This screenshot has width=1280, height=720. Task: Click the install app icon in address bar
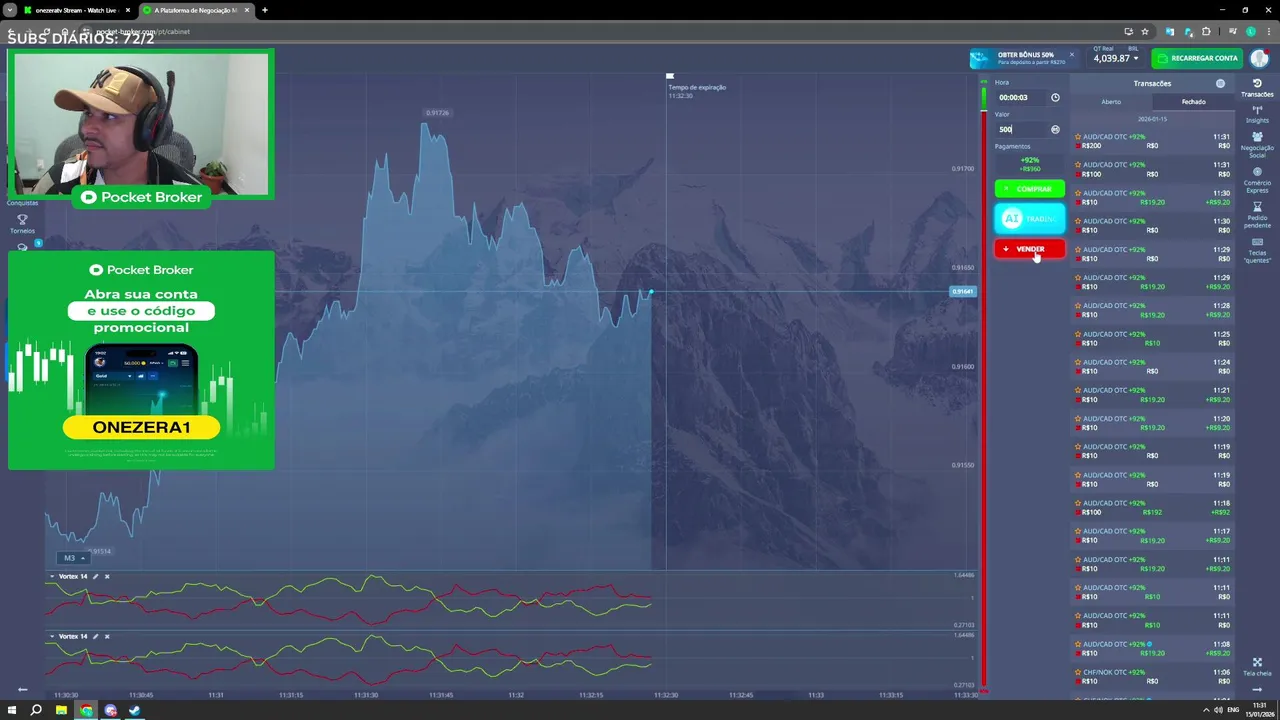(x=1128, y=31)
